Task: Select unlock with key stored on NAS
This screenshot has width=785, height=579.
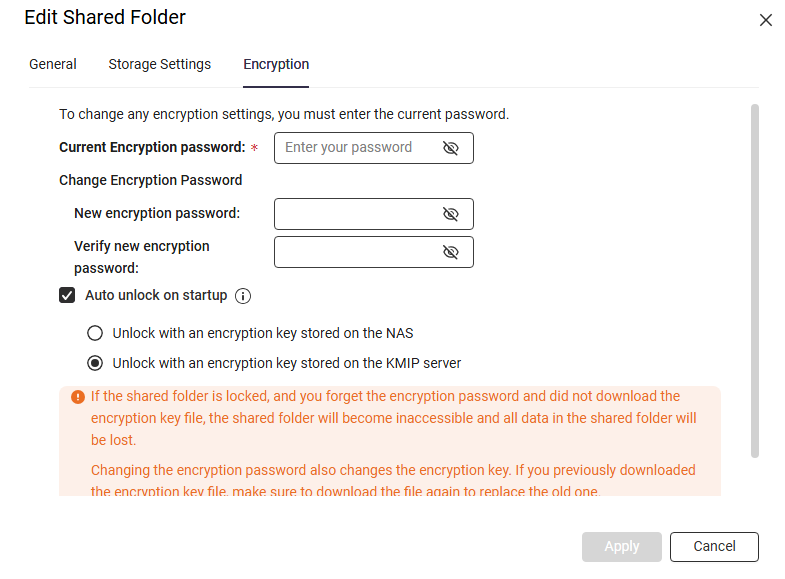Action: coord(95,333)
